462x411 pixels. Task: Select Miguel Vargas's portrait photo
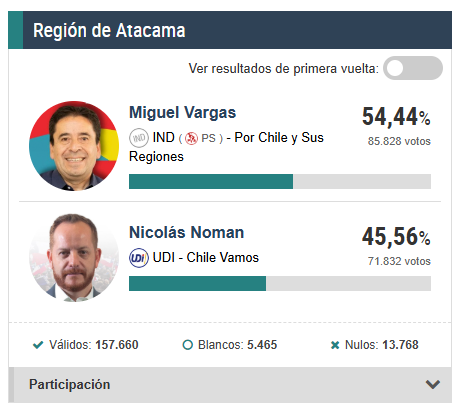point(74,146)
